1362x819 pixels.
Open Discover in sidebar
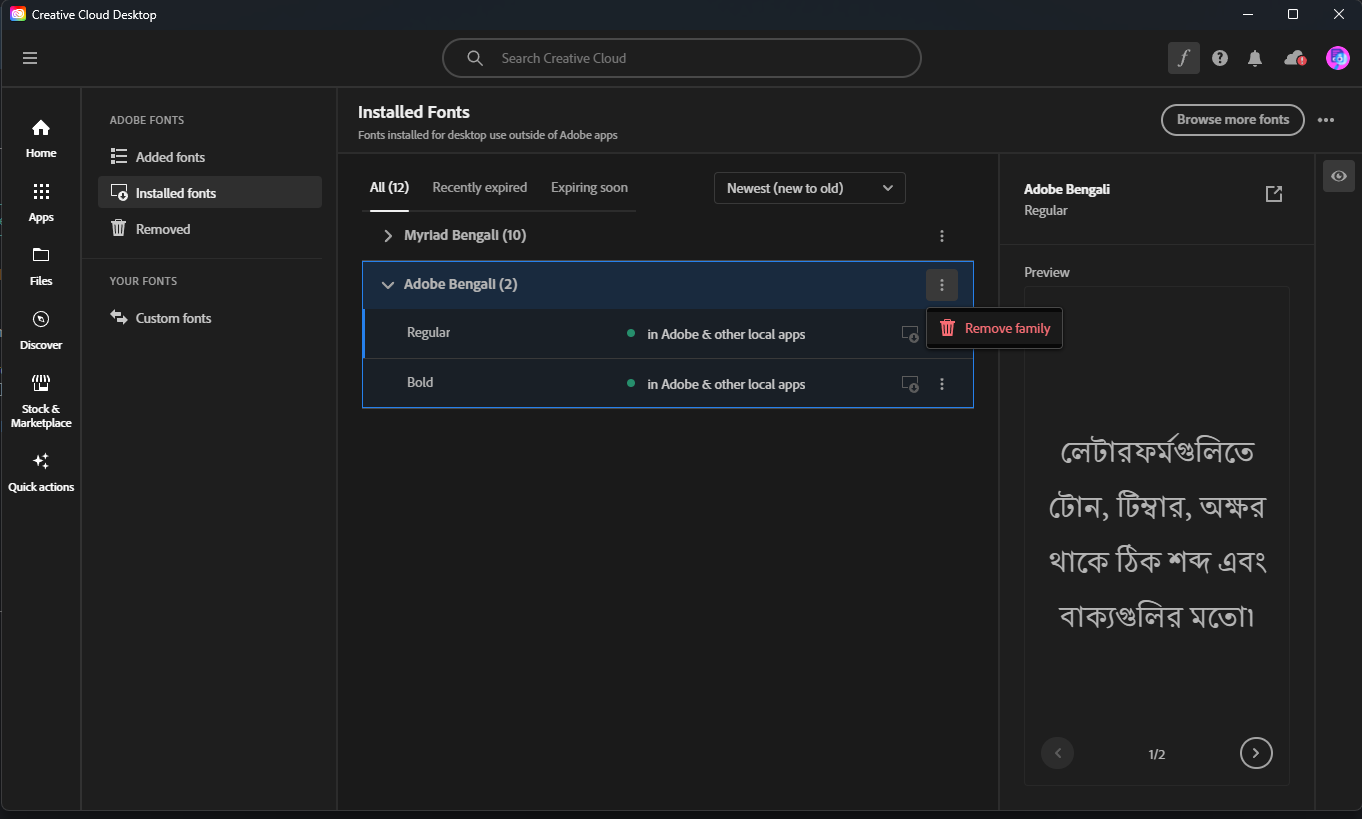(41, 331)
